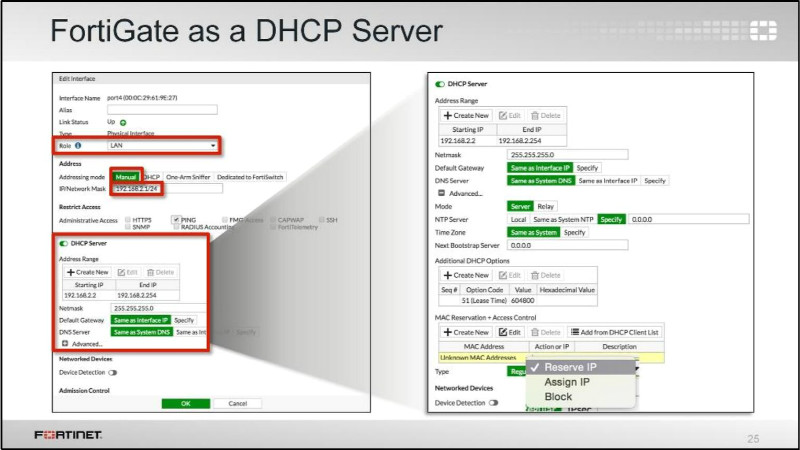The height and width of the screenshot is (450, 800).
Task: Click the IP/Network Mask field
Action: click(x=167, y=189)
